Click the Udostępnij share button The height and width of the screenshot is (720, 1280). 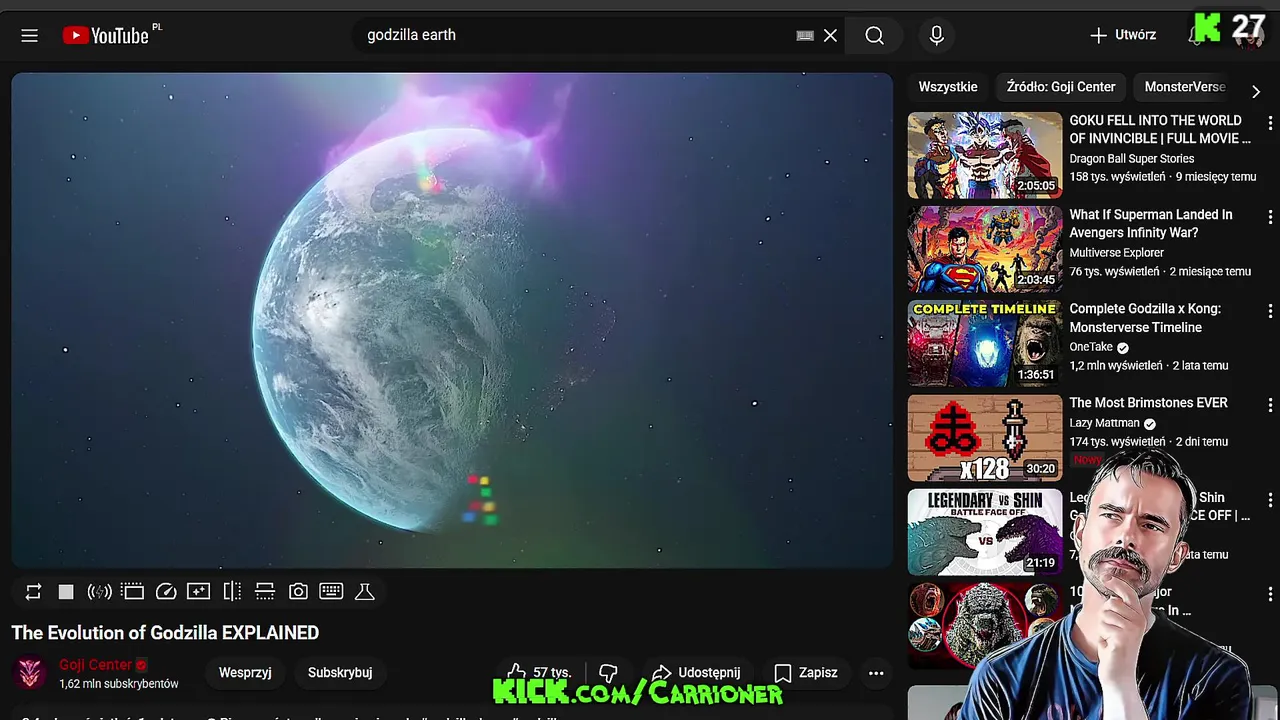point(696,673)
